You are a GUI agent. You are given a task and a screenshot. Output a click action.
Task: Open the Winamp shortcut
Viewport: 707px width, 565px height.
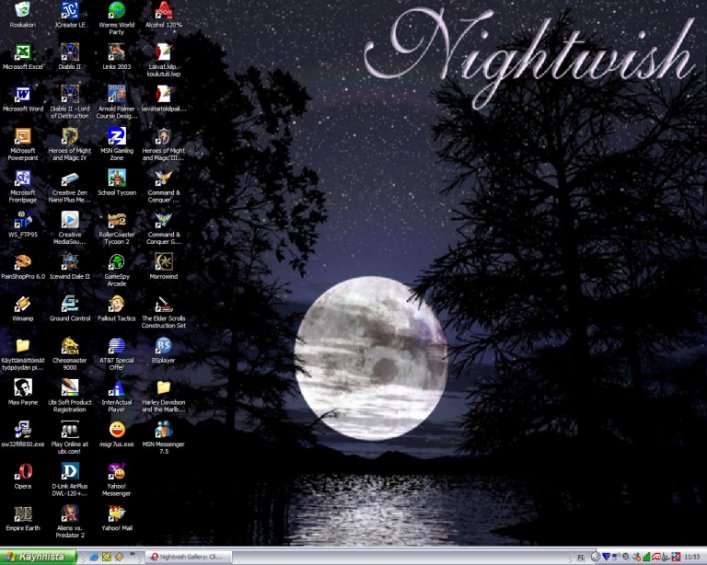[23, 303]
